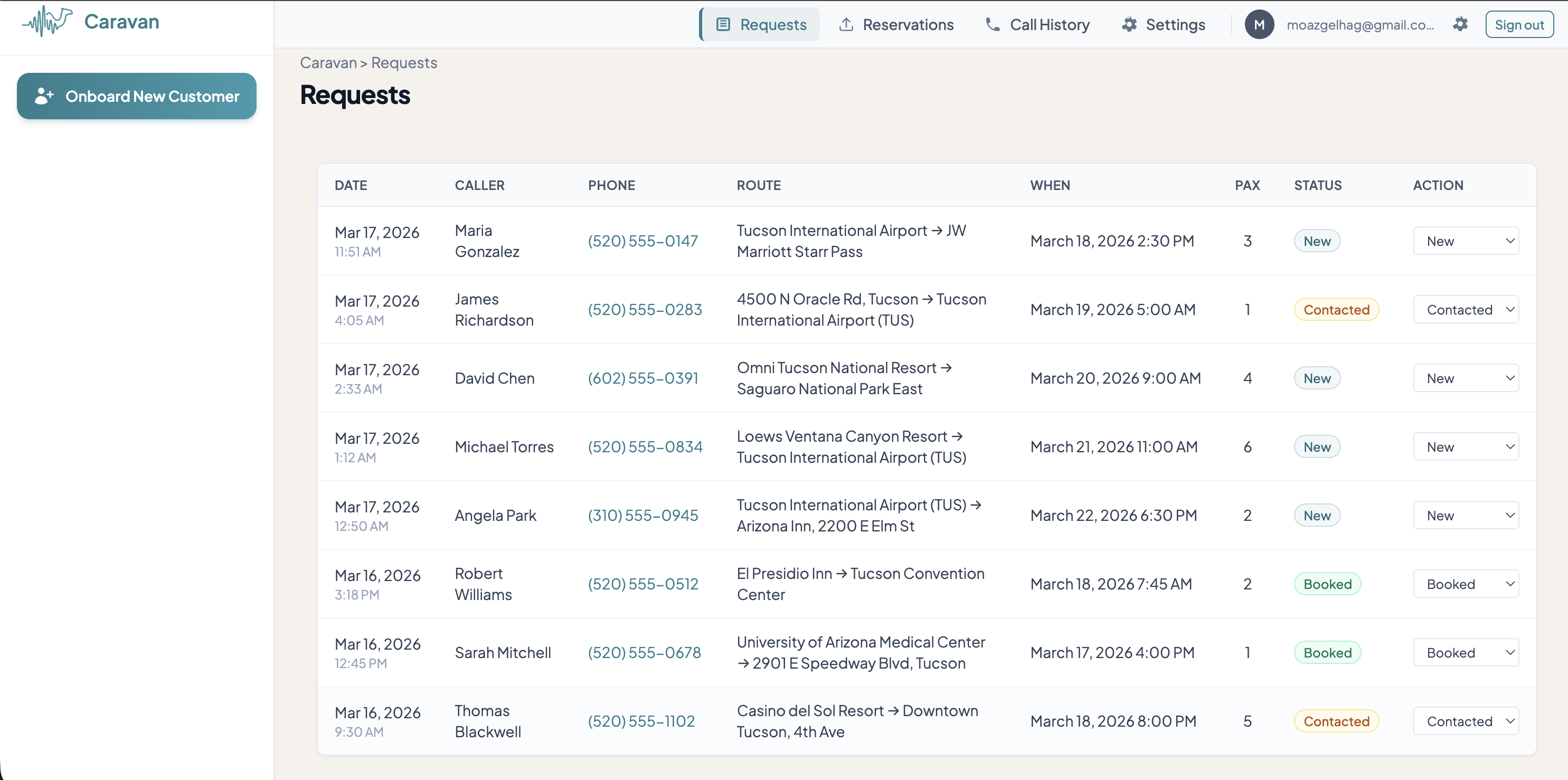Image resolution: width=1568 pixels, height=780 pixels.
Task: Open the action dropdown for Maria Gonzalez
Action: [1465, 241]
